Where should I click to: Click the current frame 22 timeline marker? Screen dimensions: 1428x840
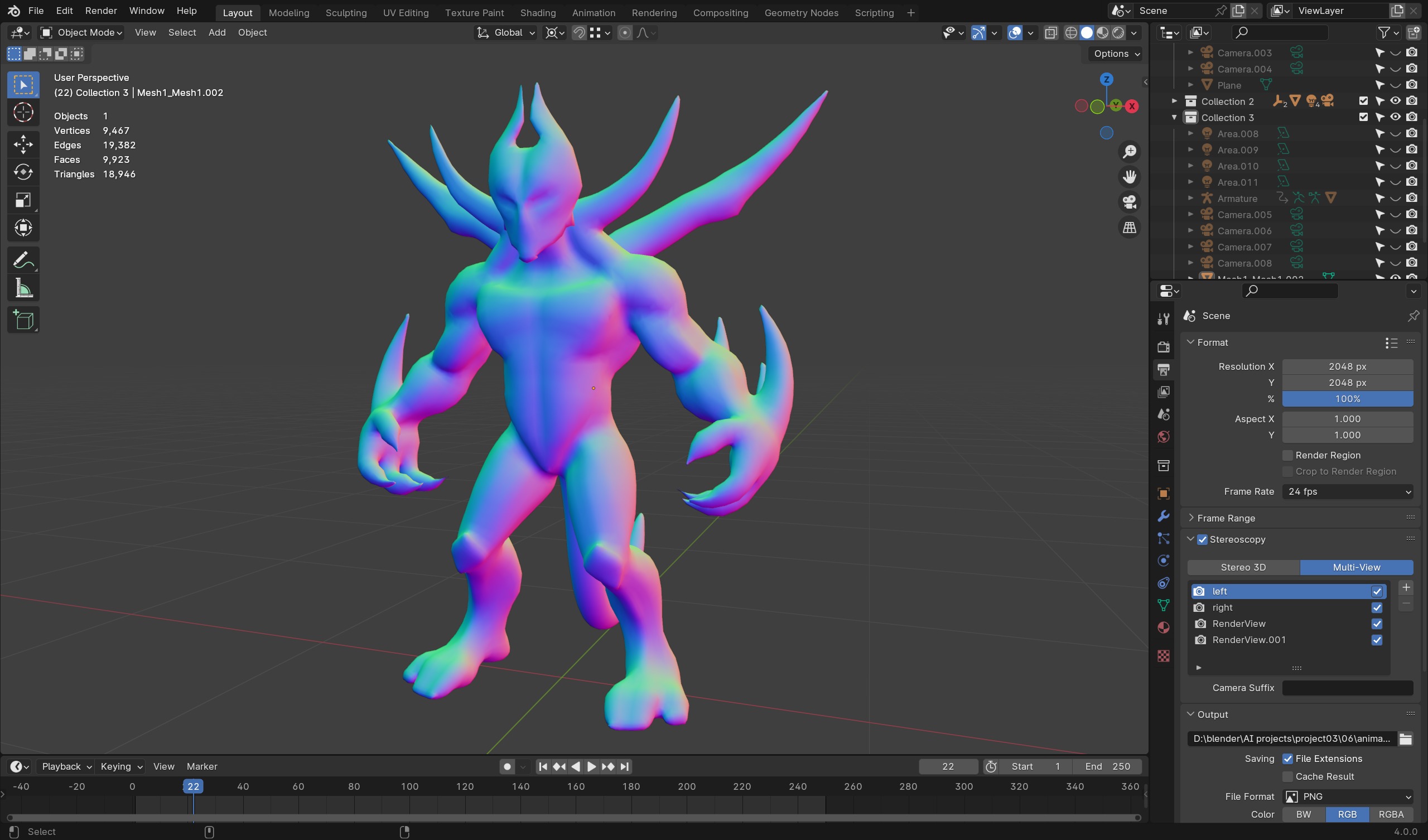click(193, 786)
